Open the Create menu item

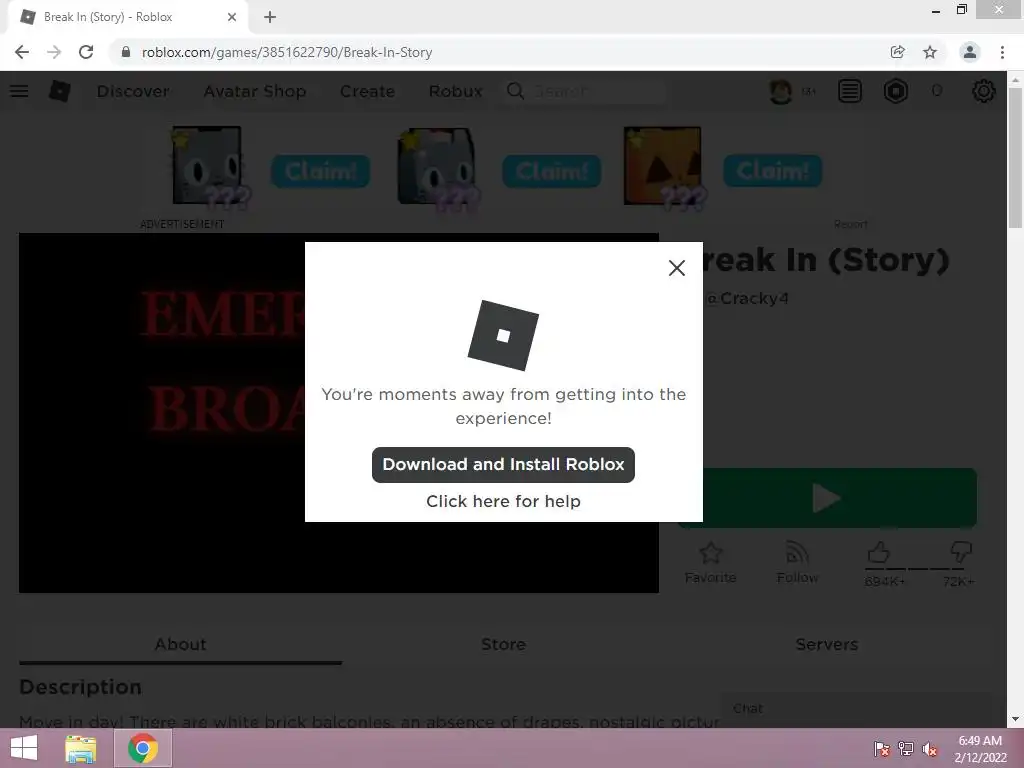pos(367,91)
